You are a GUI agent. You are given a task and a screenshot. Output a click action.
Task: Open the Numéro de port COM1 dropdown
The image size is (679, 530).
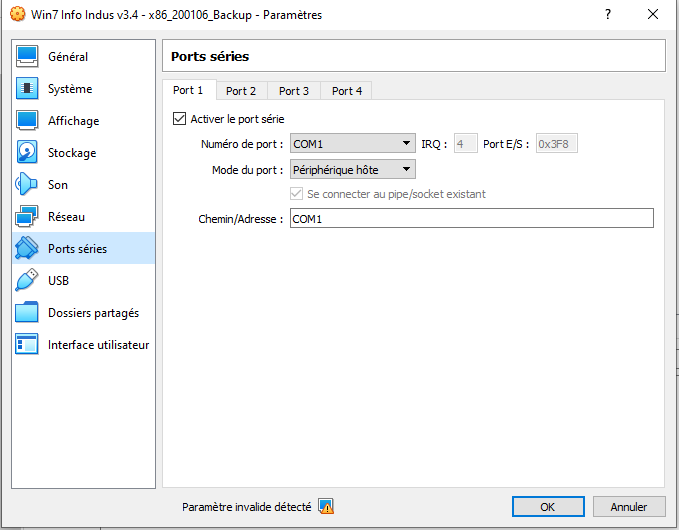coord(352,143)
